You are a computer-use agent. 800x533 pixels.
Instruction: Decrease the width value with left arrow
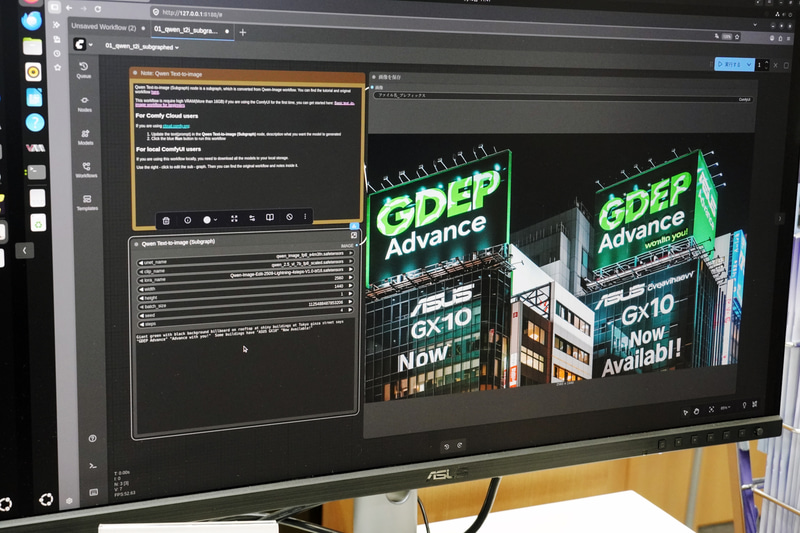(140, 289)
